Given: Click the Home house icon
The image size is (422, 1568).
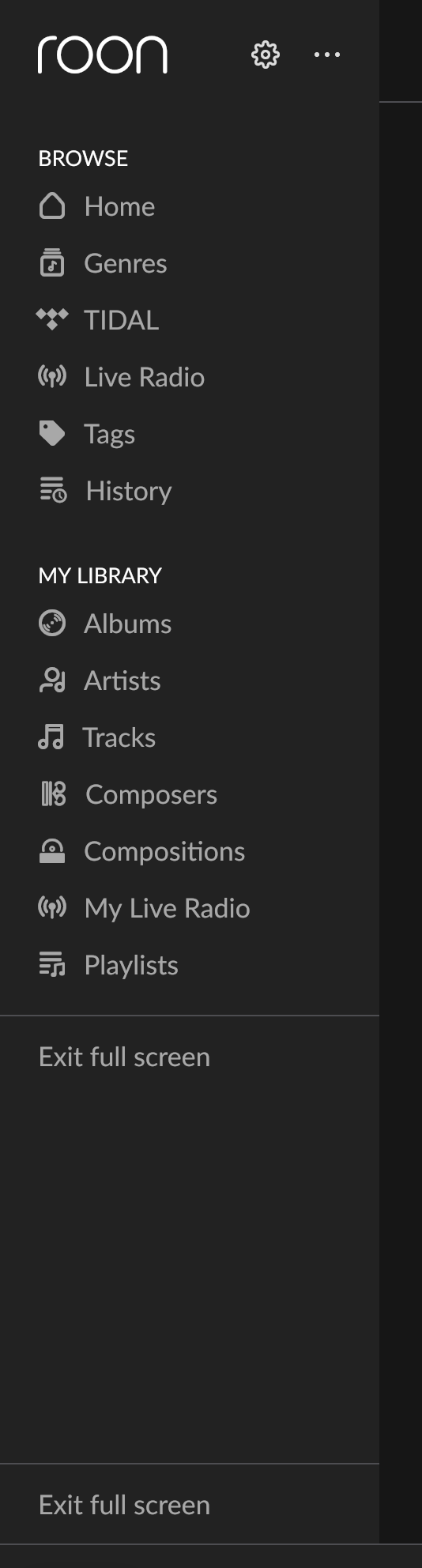Looking at the screenshot, I should coord(52,206).
